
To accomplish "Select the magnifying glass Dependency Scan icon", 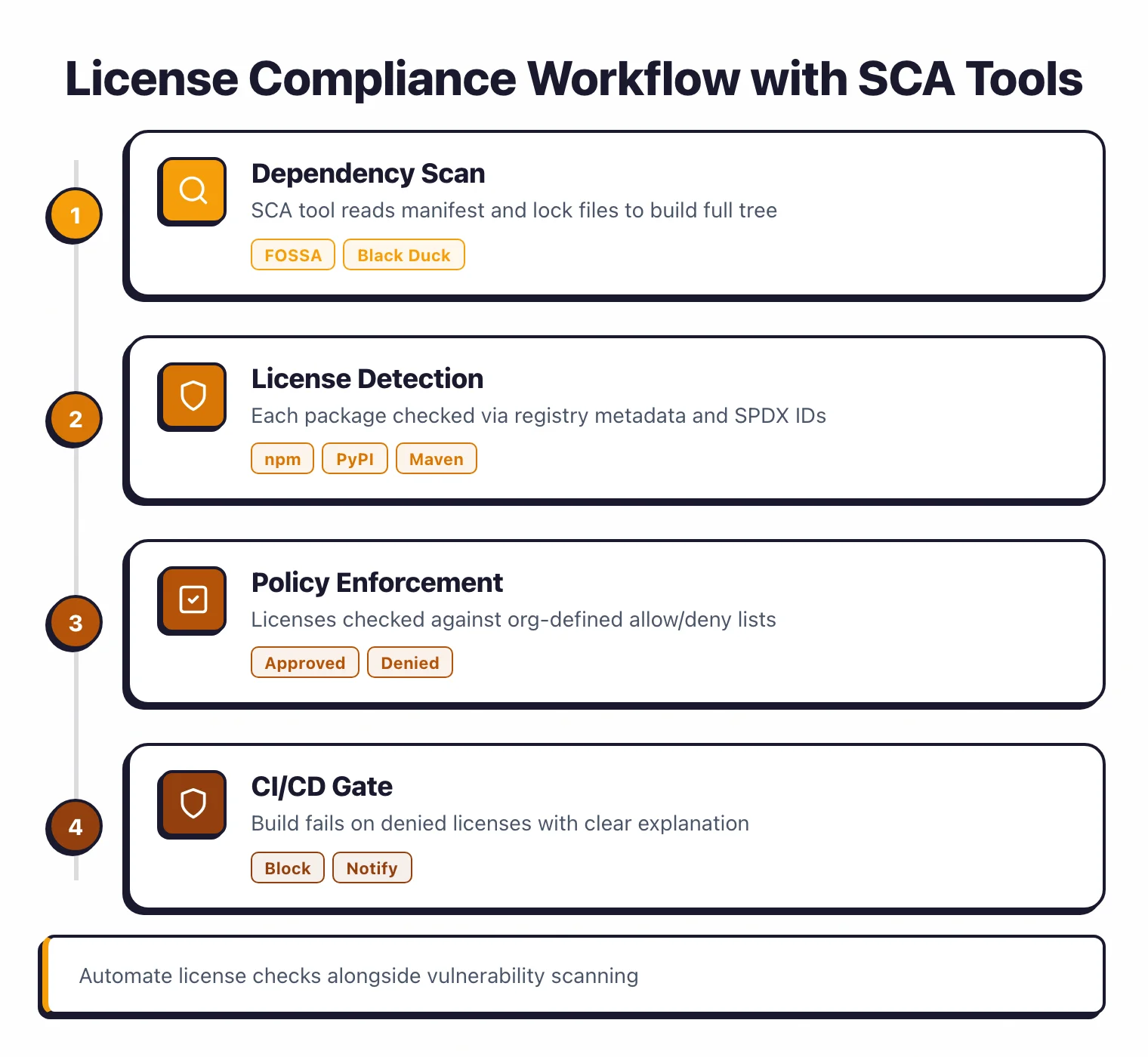I will point(191,191).
